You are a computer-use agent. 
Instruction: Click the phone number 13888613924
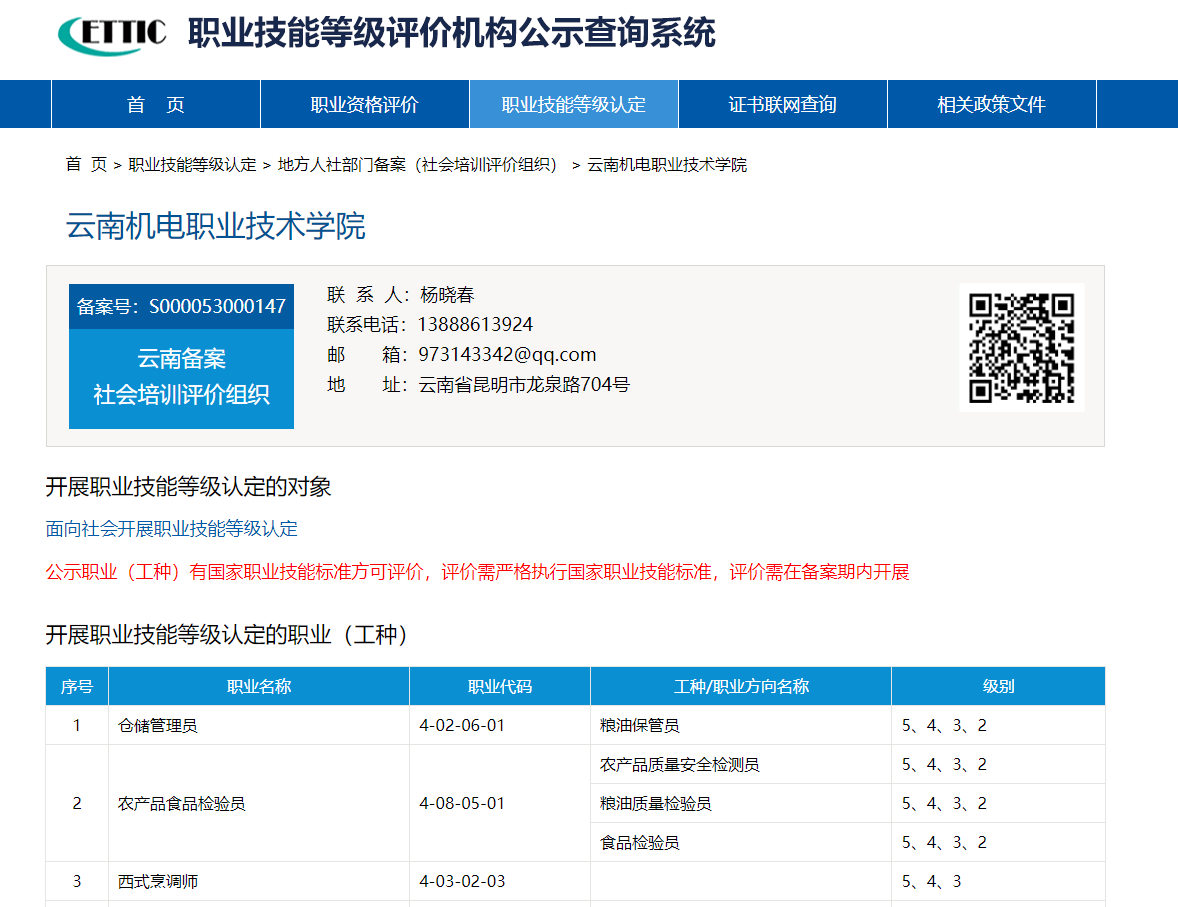pyautogui.click(x=479, y=324)
